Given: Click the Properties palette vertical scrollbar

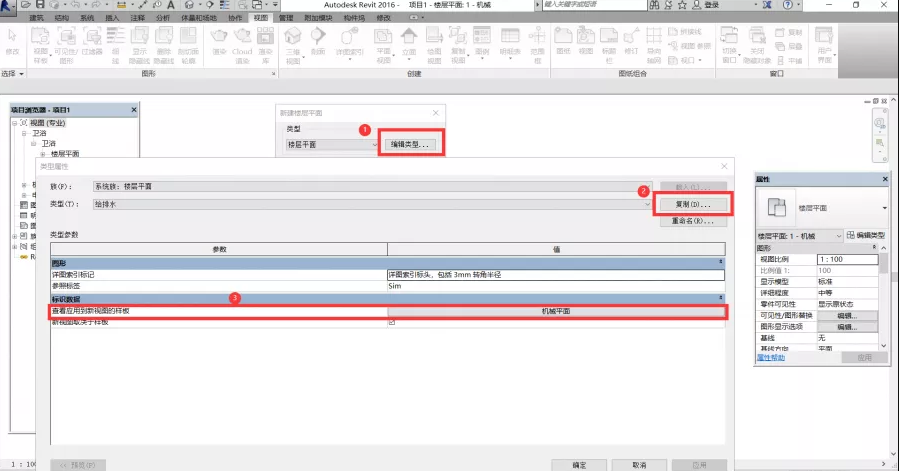Looking at the screenshot, I should [884, 295].
